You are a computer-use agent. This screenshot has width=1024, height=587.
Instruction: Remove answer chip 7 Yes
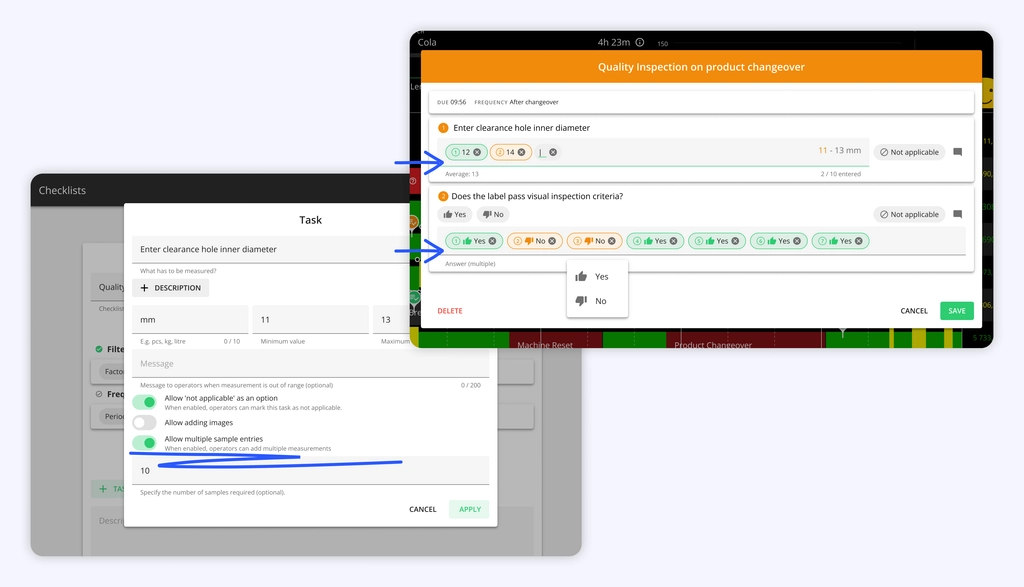(x=859, y=241)
